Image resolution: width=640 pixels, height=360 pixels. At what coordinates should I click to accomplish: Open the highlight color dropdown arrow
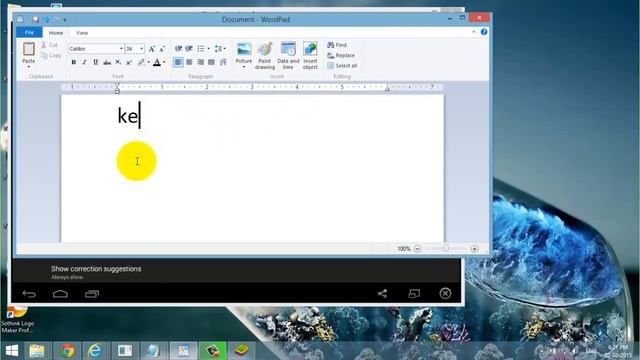click(x=149, y=62)
